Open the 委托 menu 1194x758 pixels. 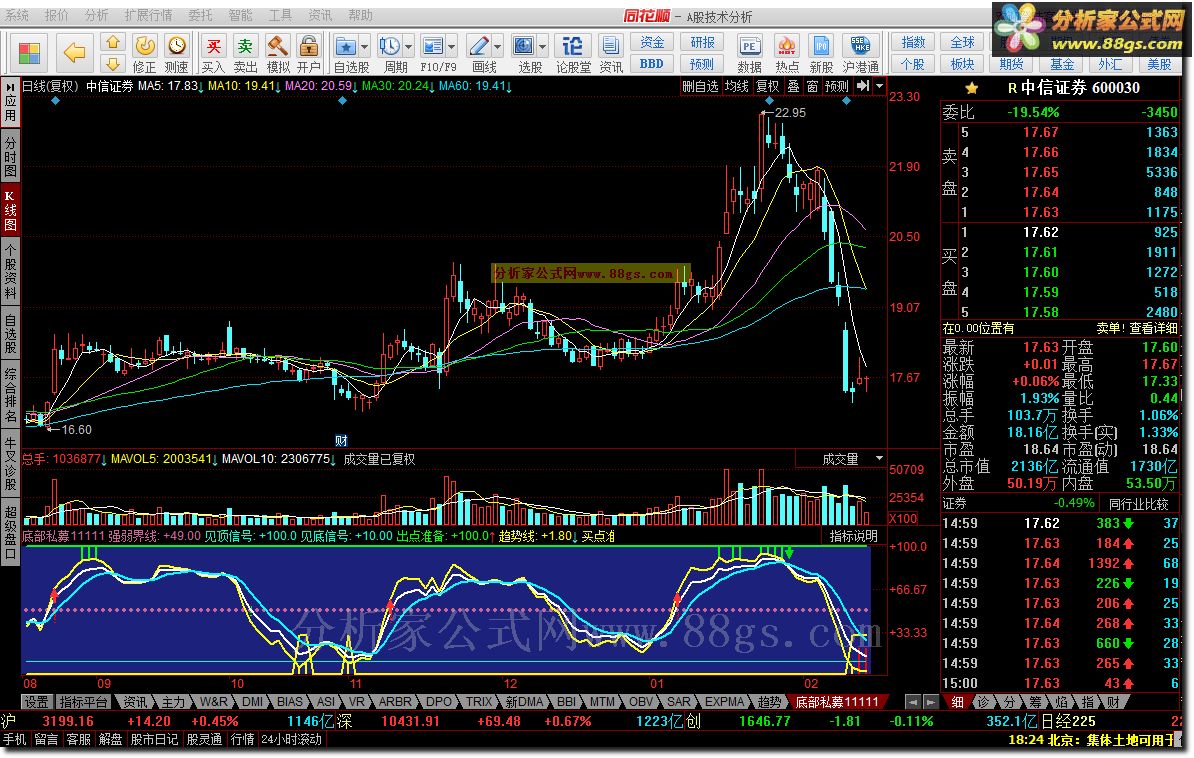pyautogui.click(x=200, y=14)
